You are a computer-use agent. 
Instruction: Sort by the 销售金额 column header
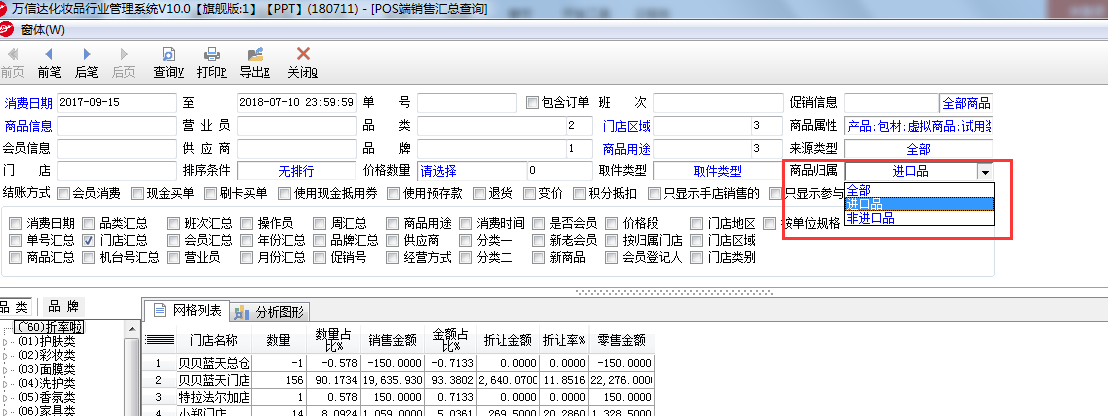click(393, 340)
